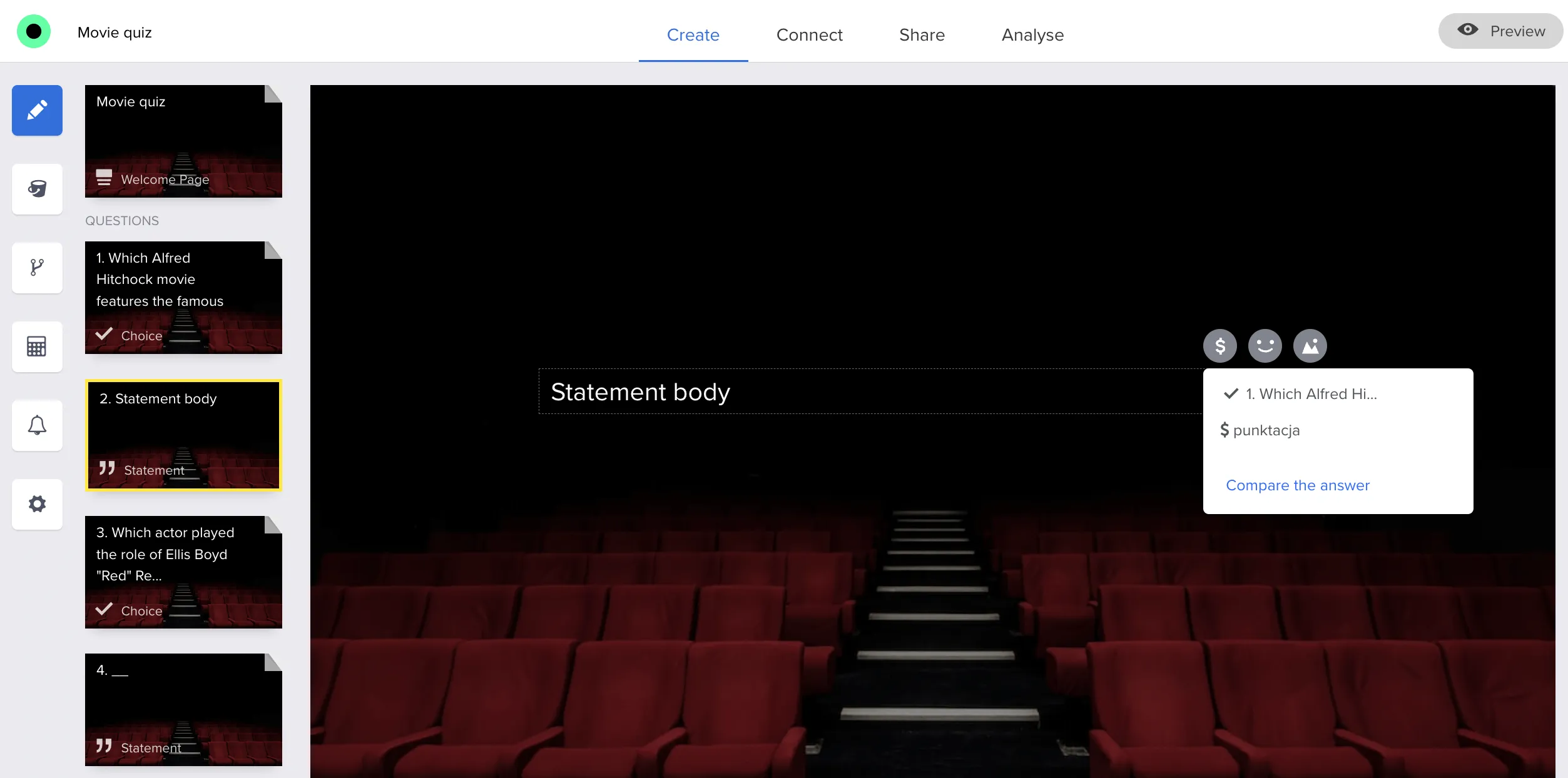This screenshot has height=778, width=1568.
Task: Click the Compare the answer link
Action: pyautogui.click(x=1297, y=485)
